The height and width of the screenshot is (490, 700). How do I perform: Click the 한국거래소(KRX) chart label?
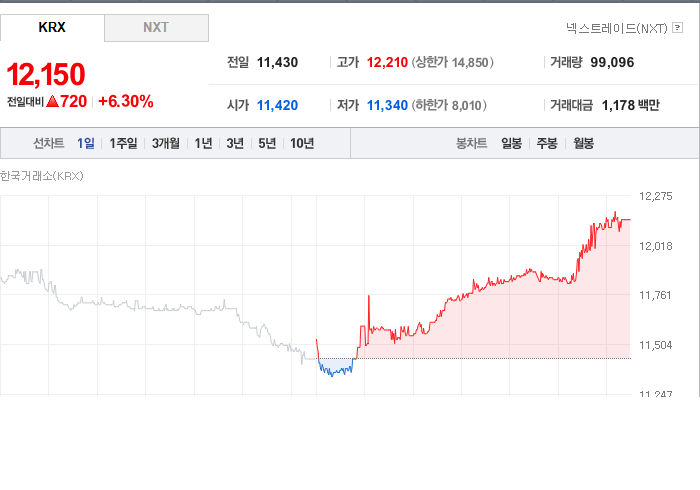click(42, 176)
